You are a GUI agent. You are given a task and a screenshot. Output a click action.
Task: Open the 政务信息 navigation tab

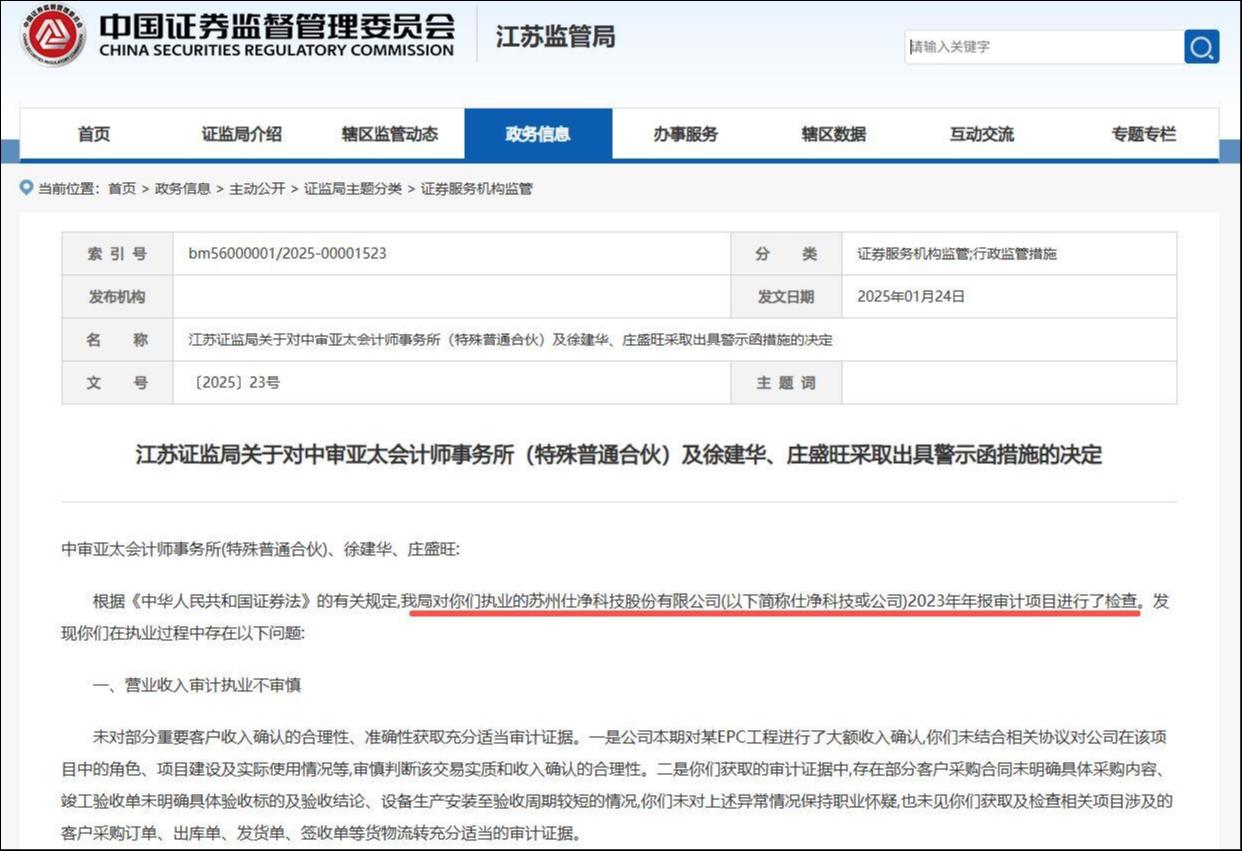coord(537,133)
